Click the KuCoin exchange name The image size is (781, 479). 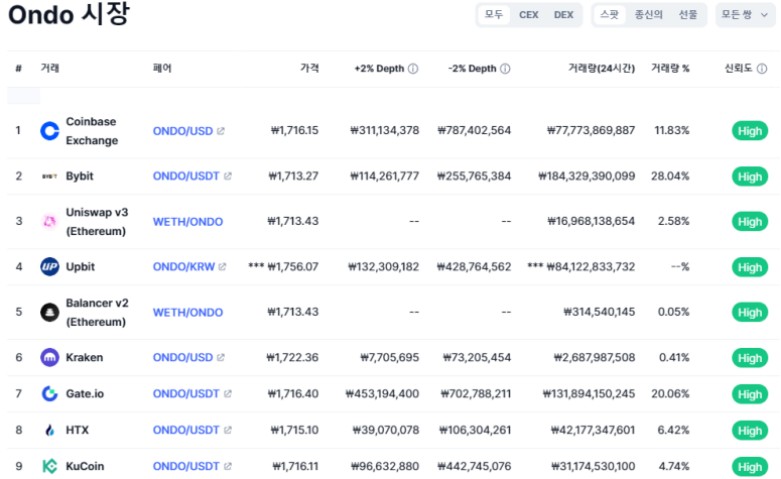(85, 467)
